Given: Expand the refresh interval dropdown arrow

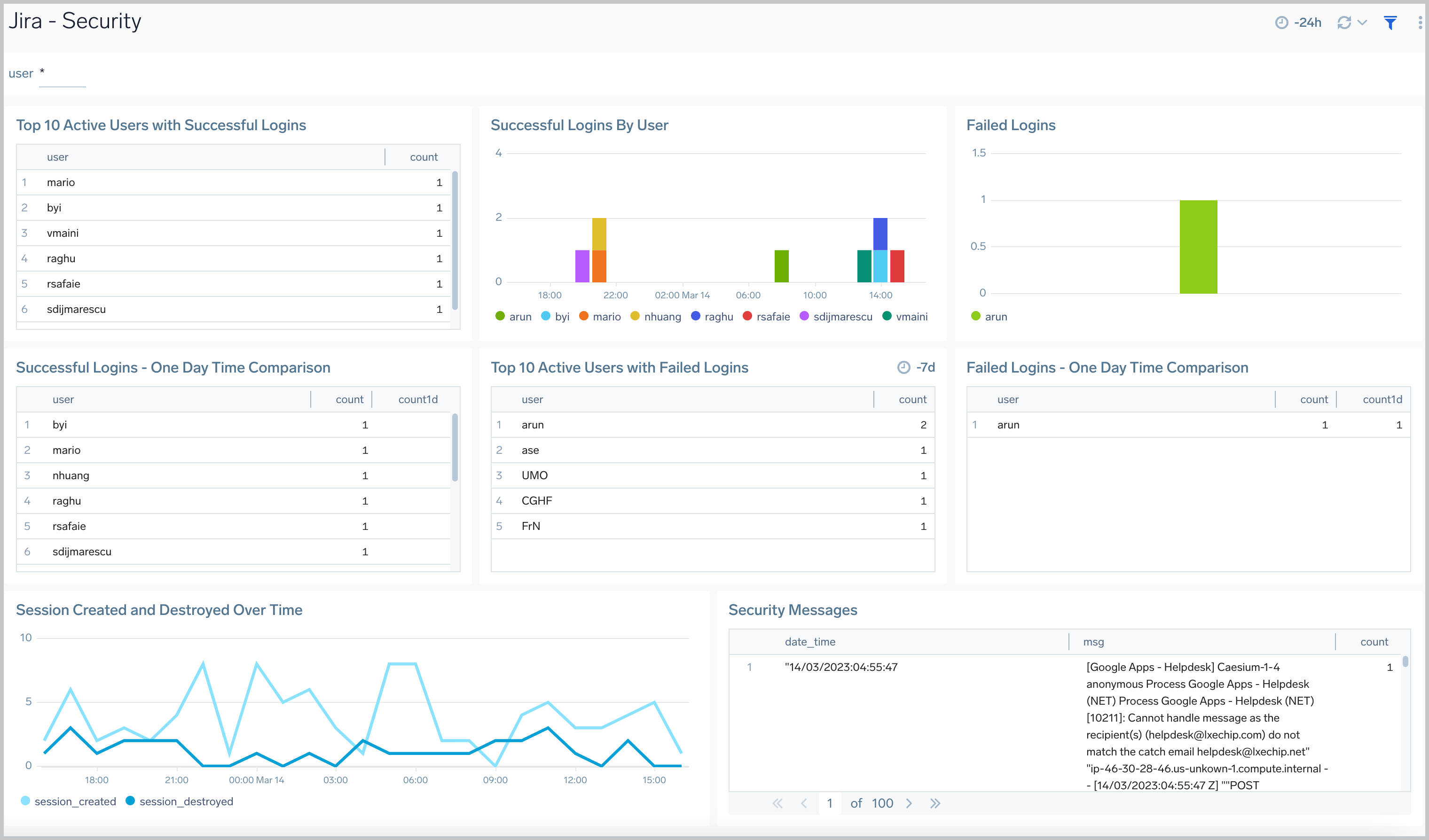Looking at the screenshot, I should point(1363,23).
